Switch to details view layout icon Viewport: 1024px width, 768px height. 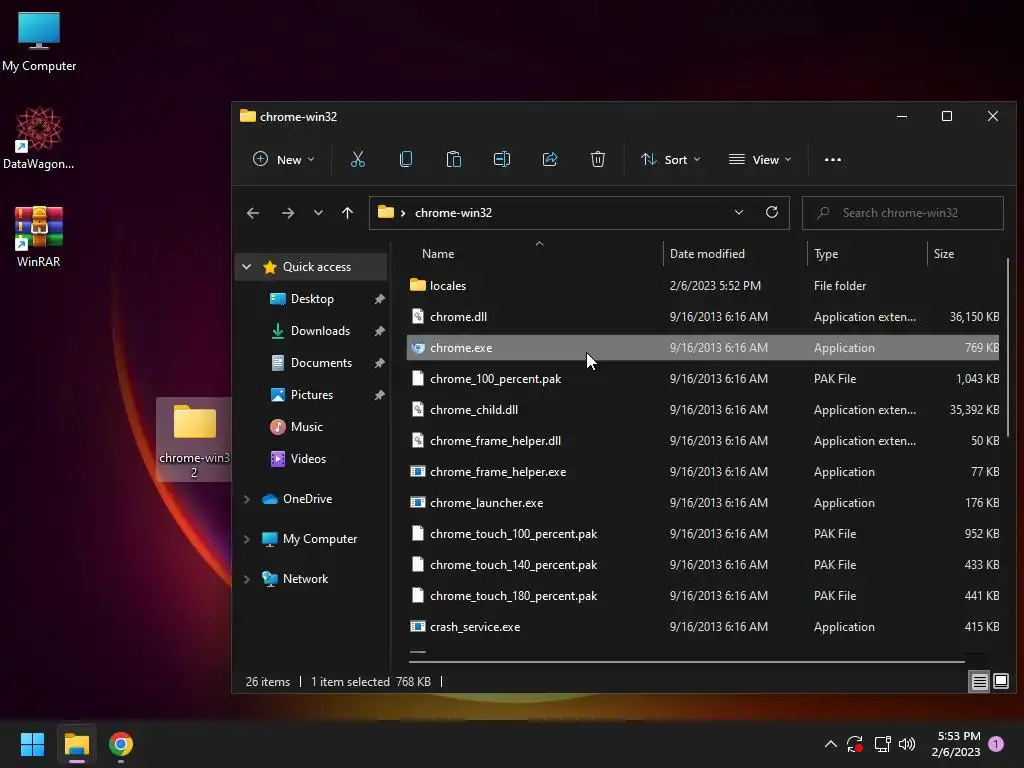pos(980,681)
